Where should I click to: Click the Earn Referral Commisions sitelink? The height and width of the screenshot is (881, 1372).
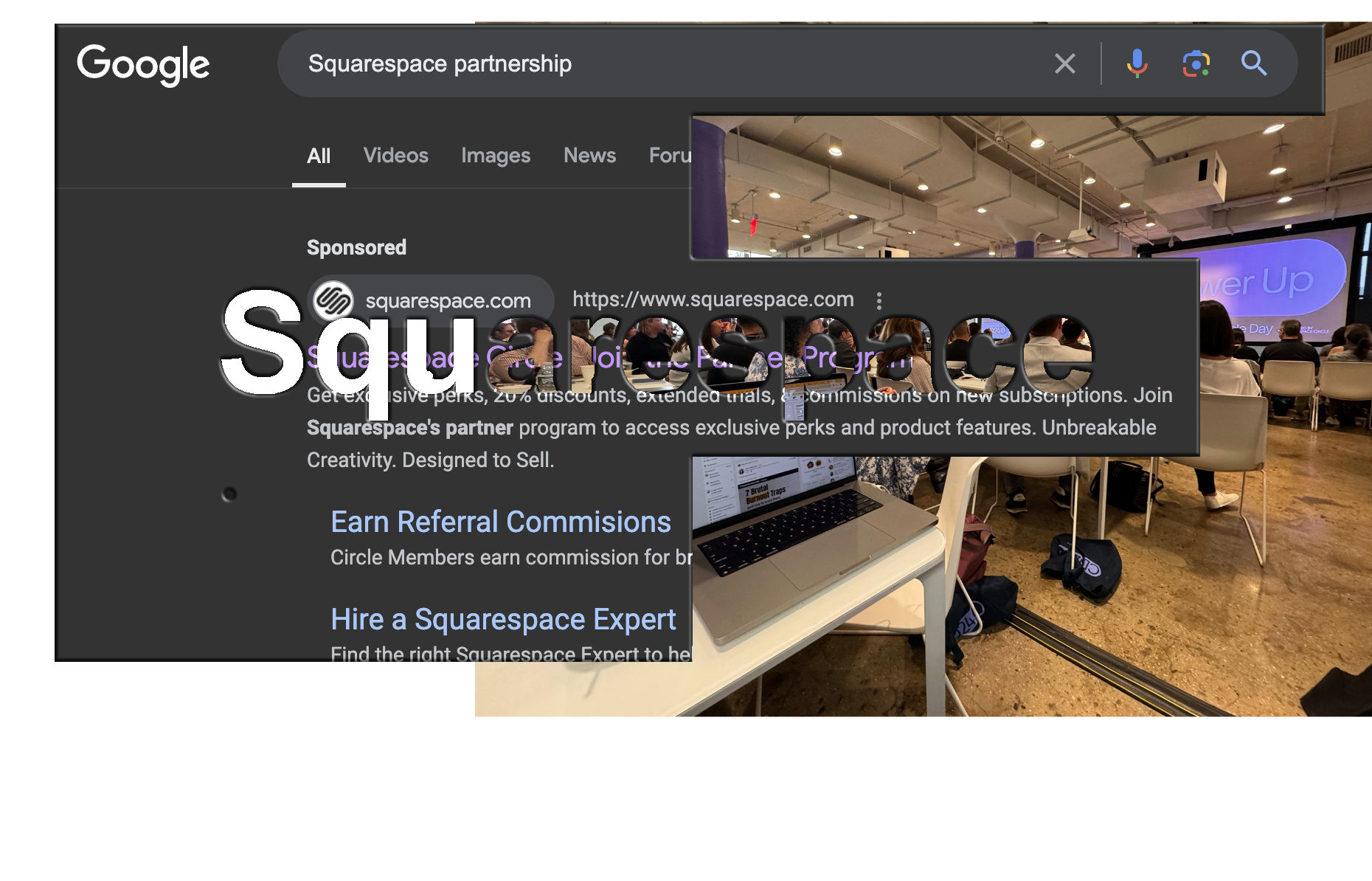tap(500, 522)
